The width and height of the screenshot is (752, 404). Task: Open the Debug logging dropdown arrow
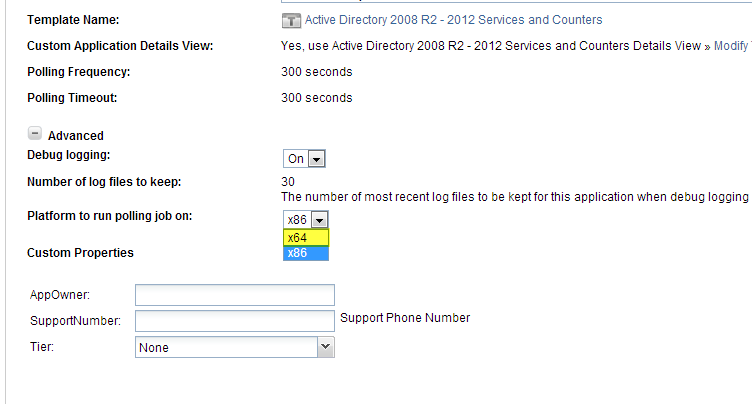(317, 159)
